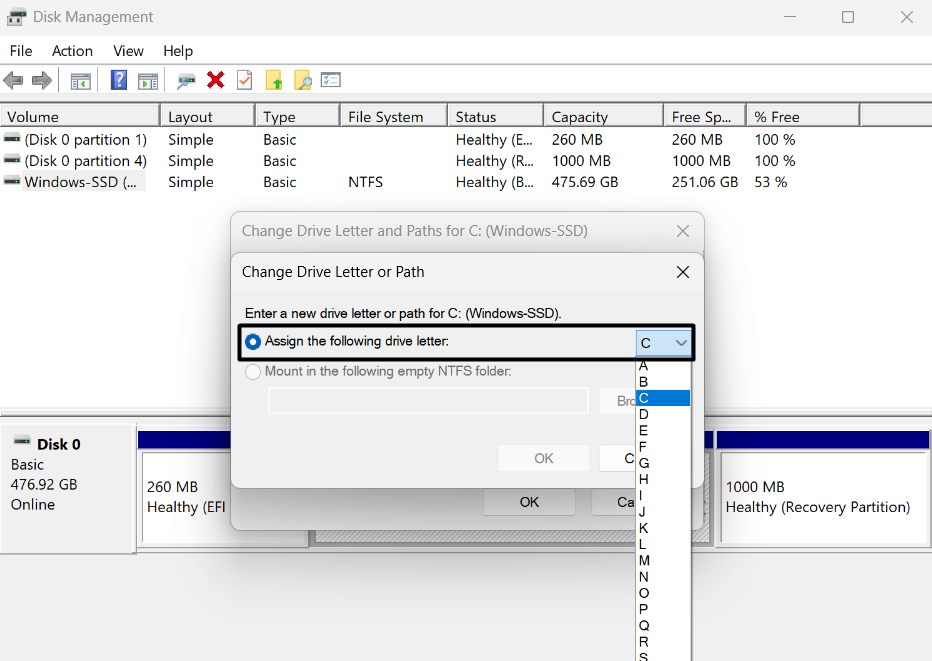Click the connect drive toolbar icon

click(186, 80)
